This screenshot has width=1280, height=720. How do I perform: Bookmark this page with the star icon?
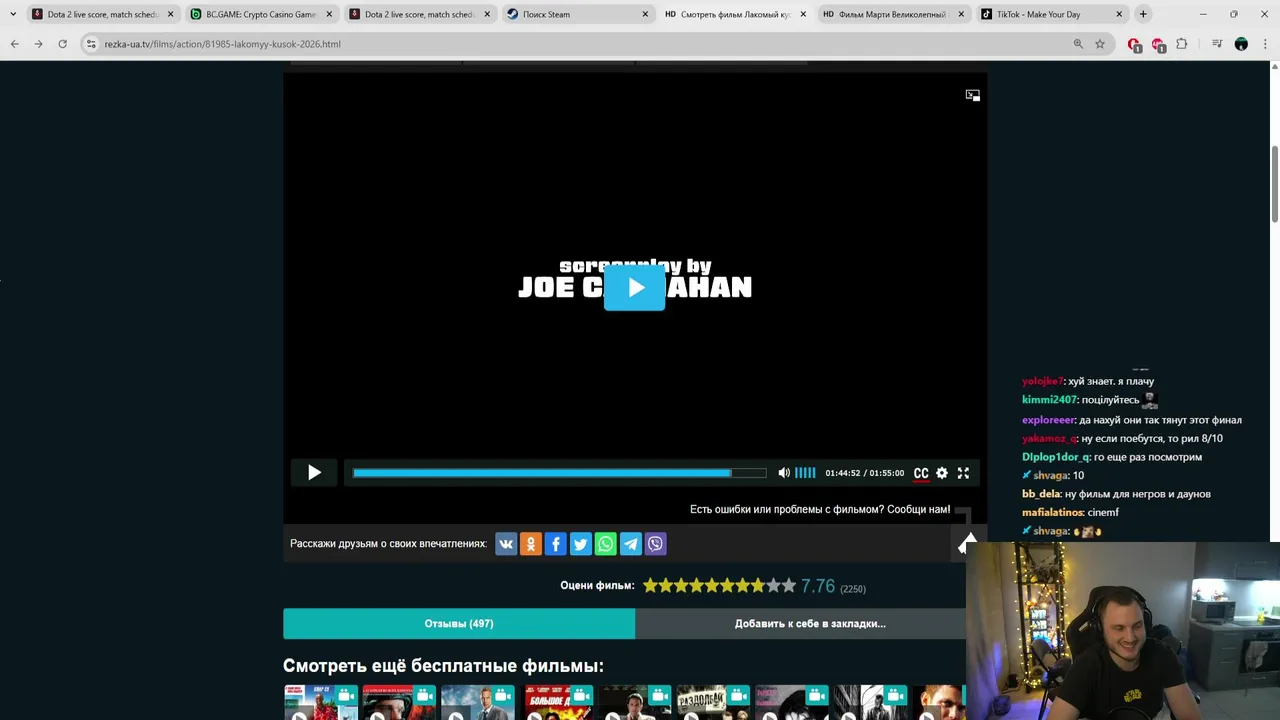coord(1100,44)
